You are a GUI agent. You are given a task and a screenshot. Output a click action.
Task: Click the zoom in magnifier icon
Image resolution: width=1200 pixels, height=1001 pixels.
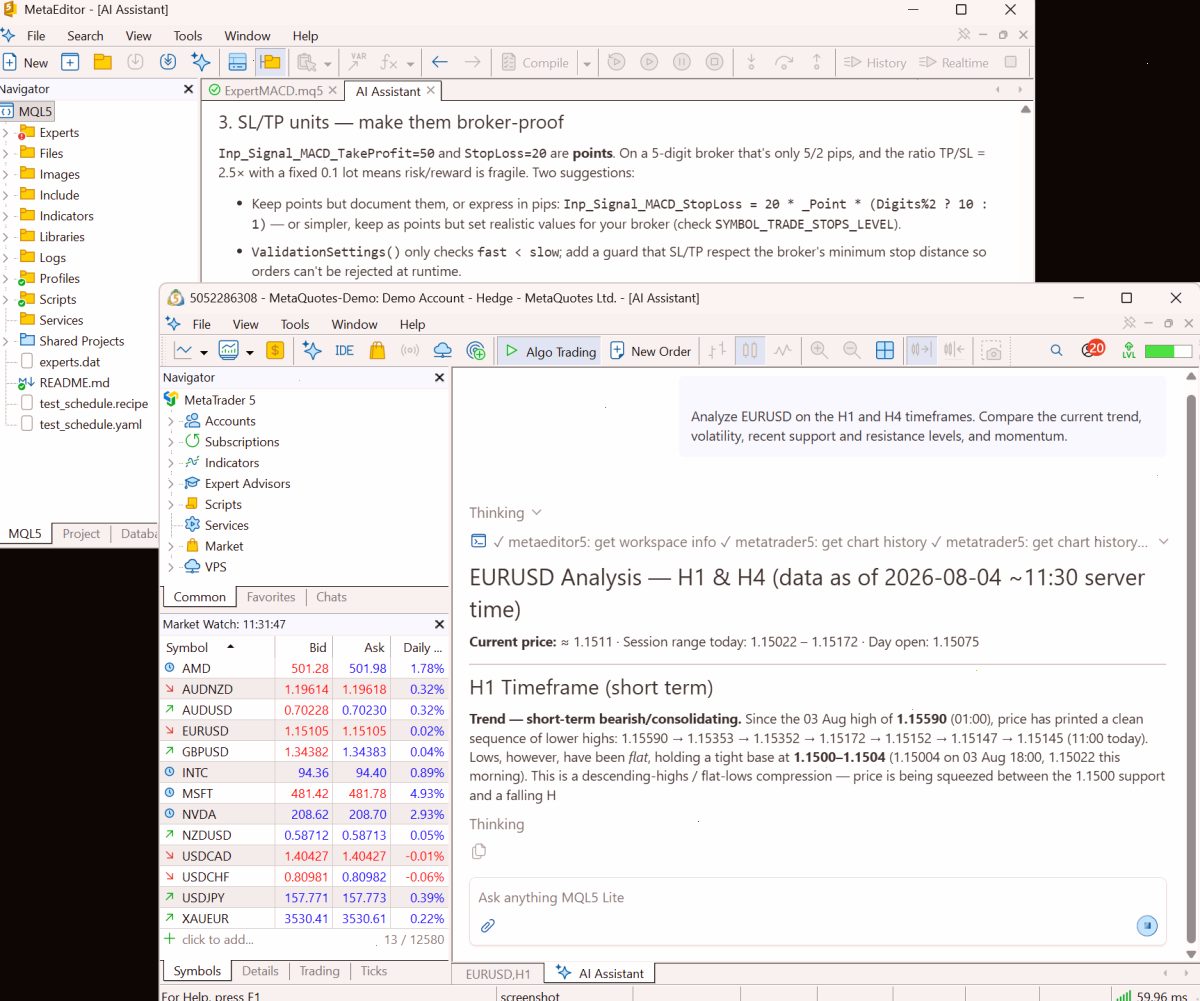(x=819, y=351)
